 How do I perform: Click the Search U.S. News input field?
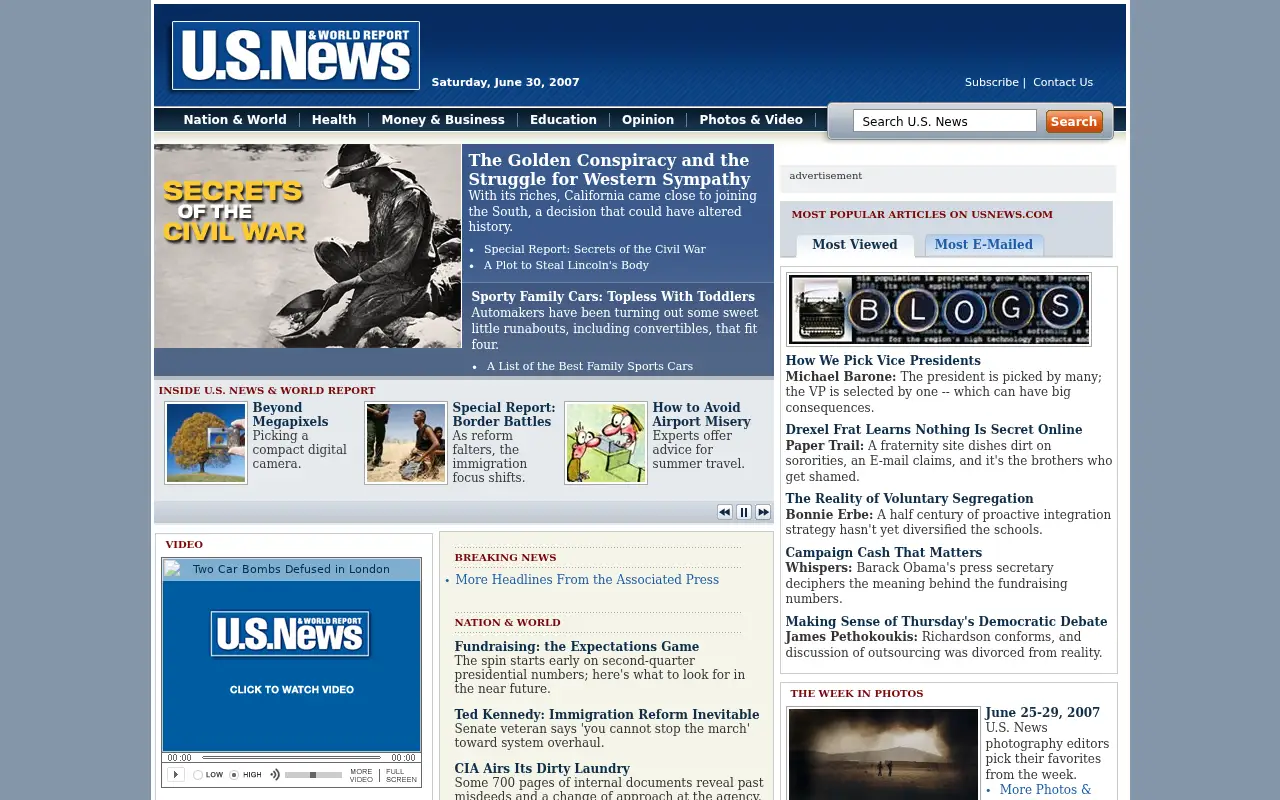[x=945, y=121]
